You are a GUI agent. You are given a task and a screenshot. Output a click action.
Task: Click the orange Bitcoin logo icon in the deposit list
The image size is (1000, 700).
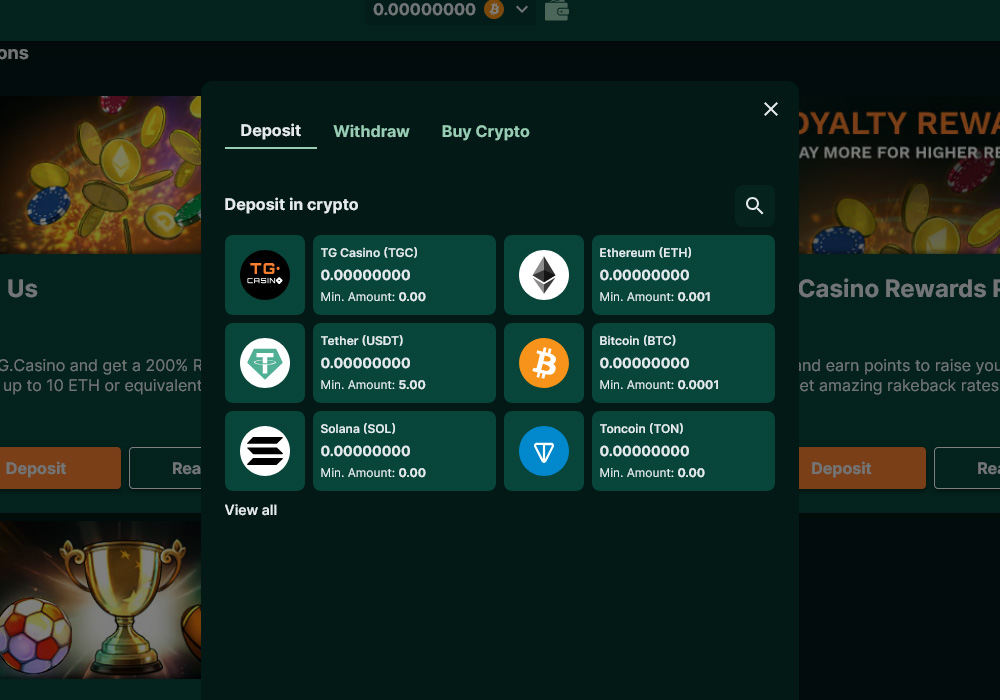pos(543,363)
